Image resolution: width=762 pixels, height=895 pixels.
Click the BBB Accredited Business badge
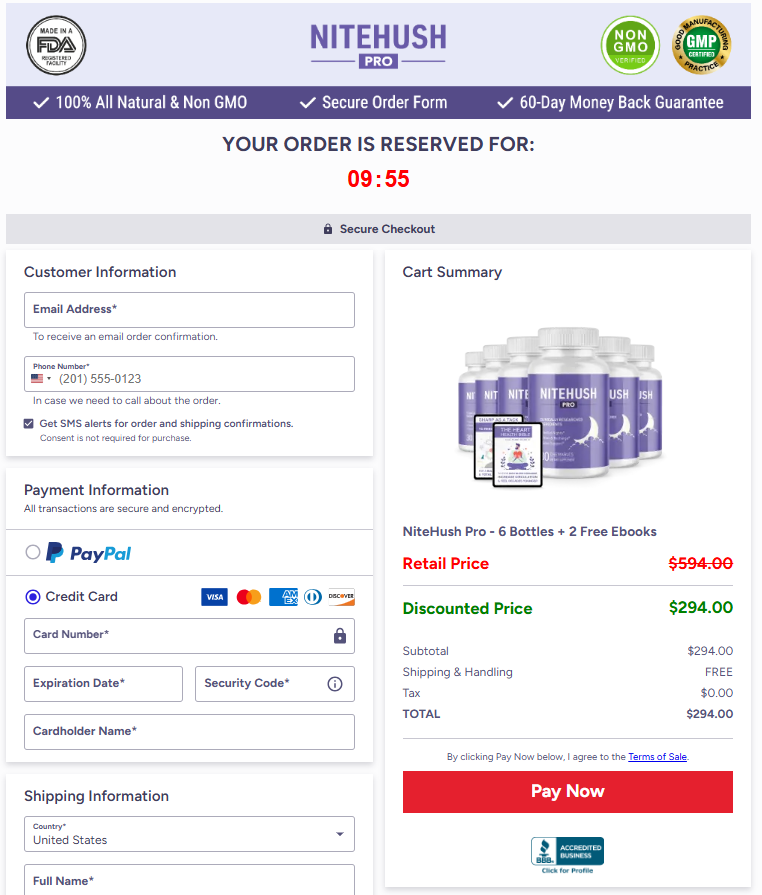tap(567, 849)
